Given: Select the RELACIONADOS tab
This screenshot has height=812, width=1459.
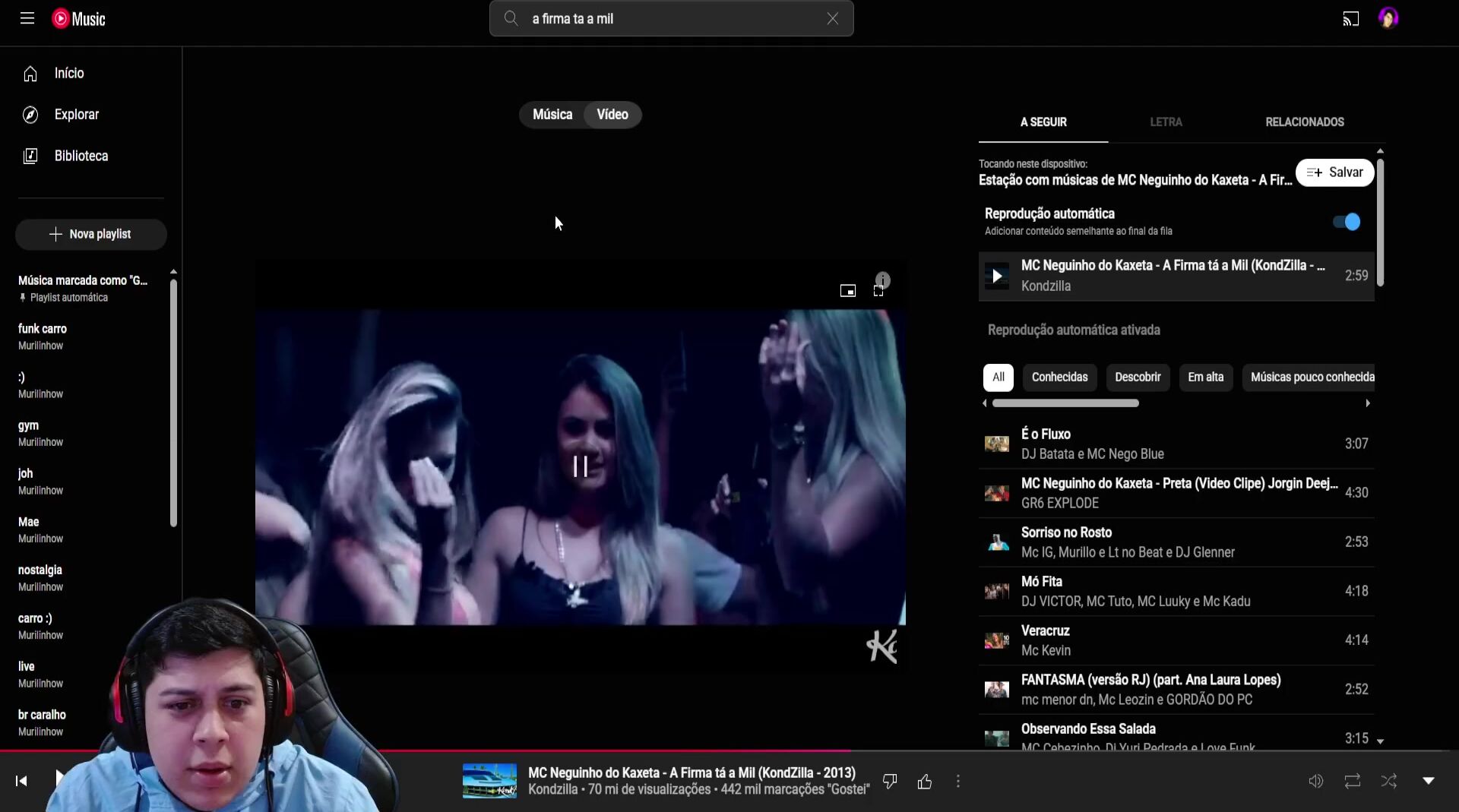Looking at the screenshot, I should coord(1305,122).
